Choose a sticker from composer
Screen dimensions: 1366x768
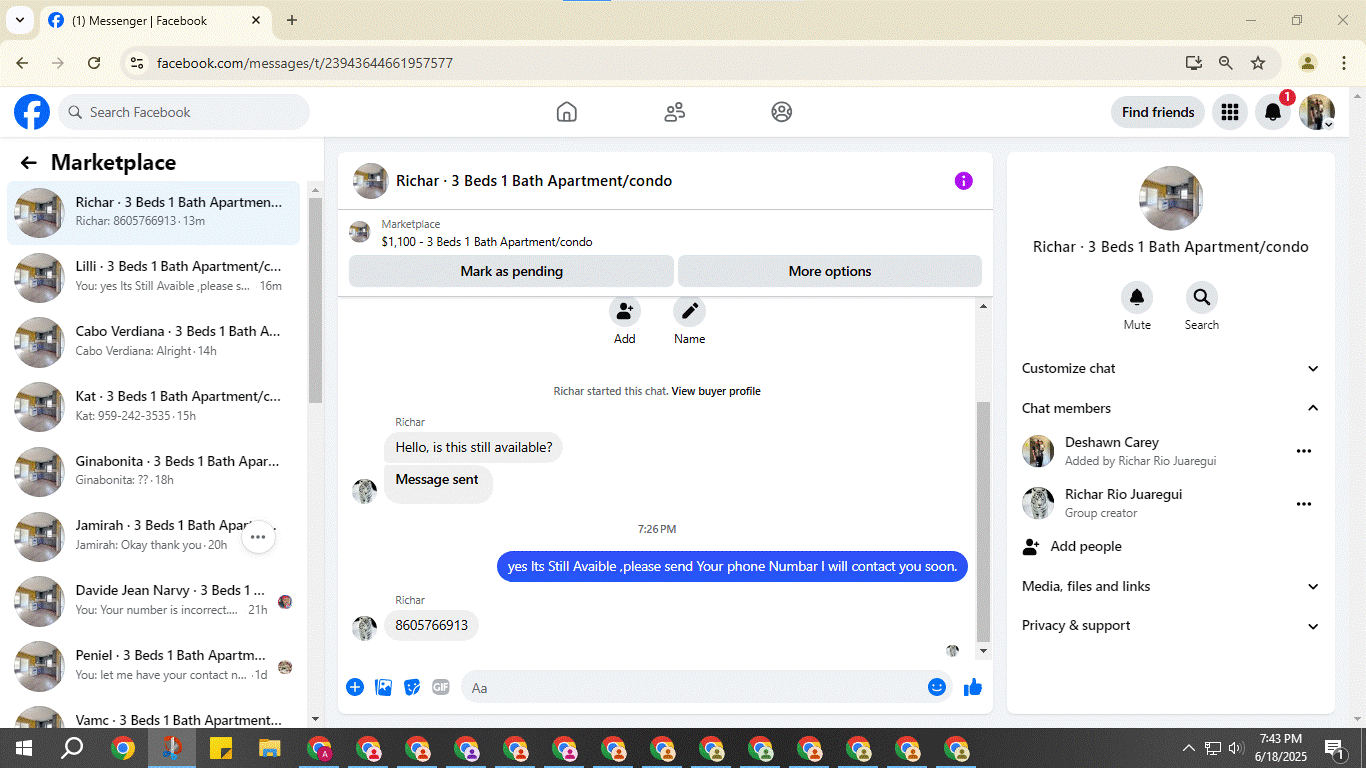coord(412,687)
